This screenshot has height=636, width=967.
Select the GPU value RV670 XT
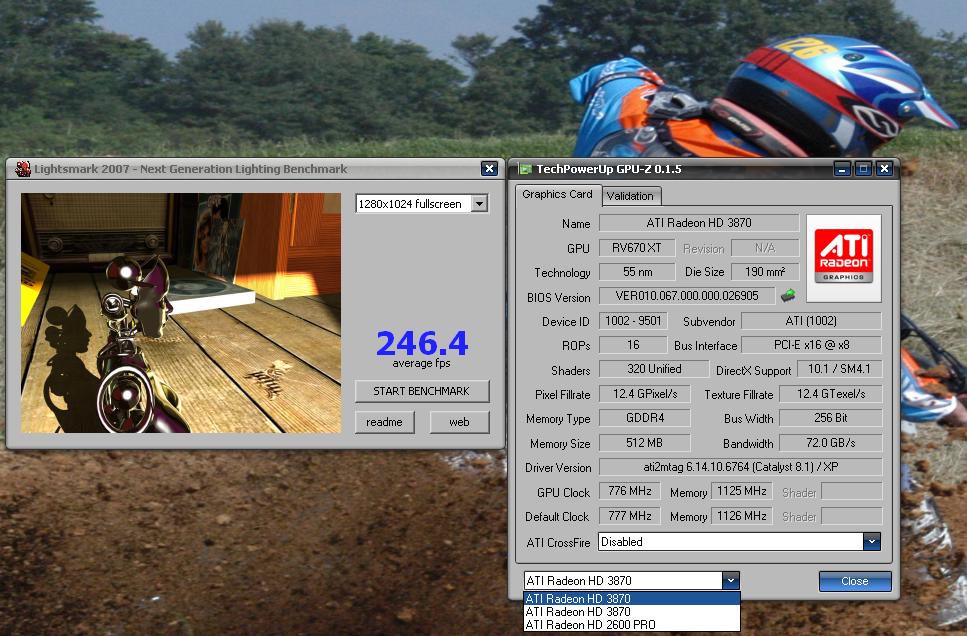tap(636, 248)
